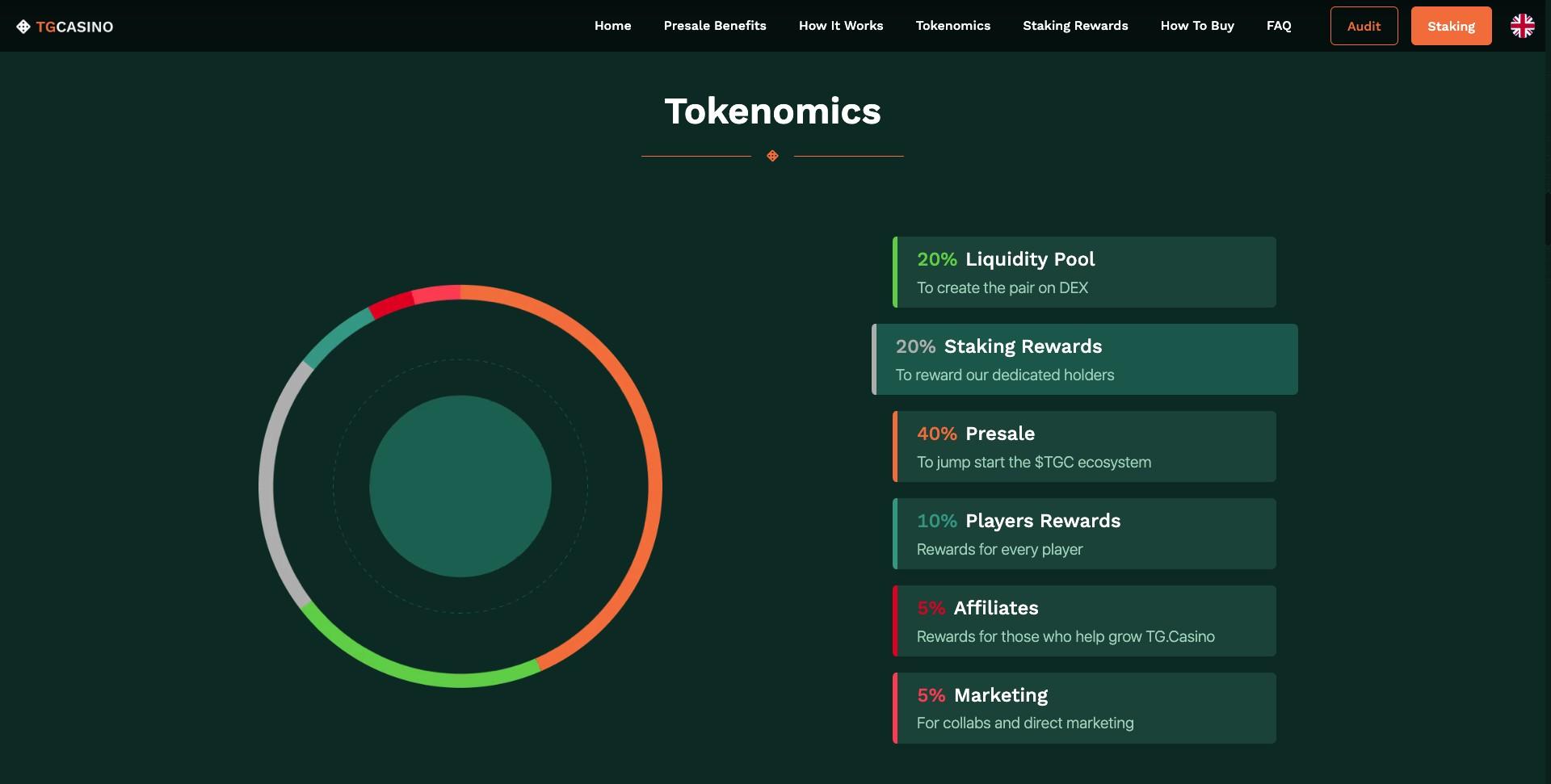Go to Home in navigation
Screen dimensions: 1551x784
[x=612, y=26]
